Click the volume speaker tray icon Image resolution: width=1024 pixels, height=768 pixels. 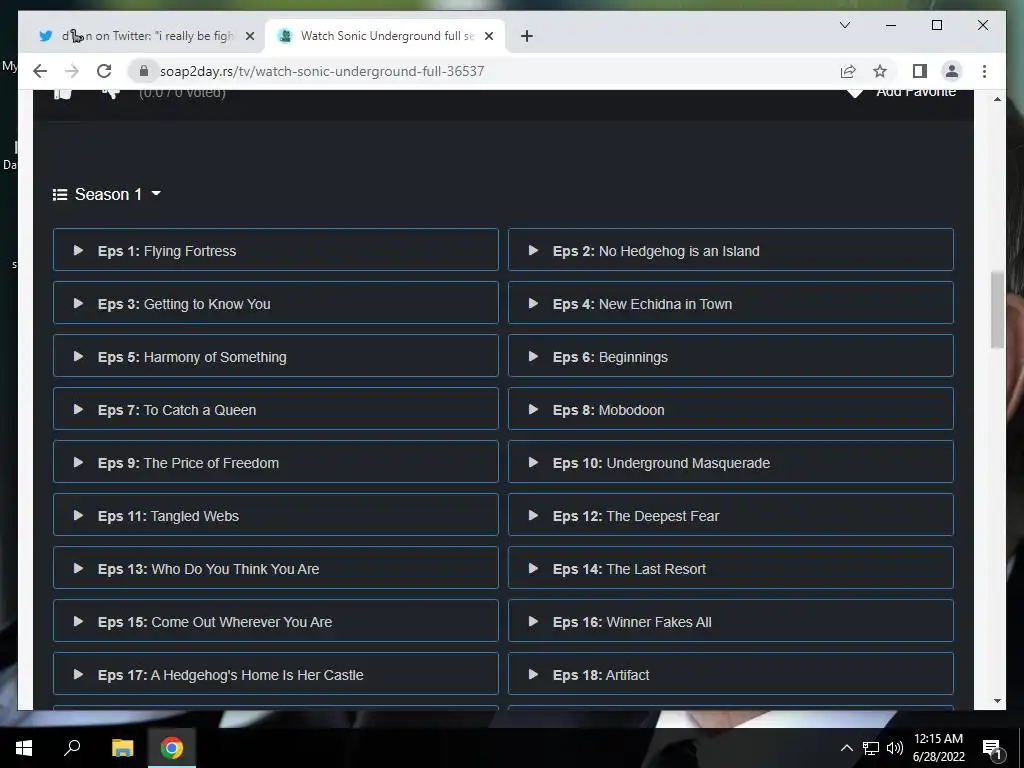coord(895,748)
